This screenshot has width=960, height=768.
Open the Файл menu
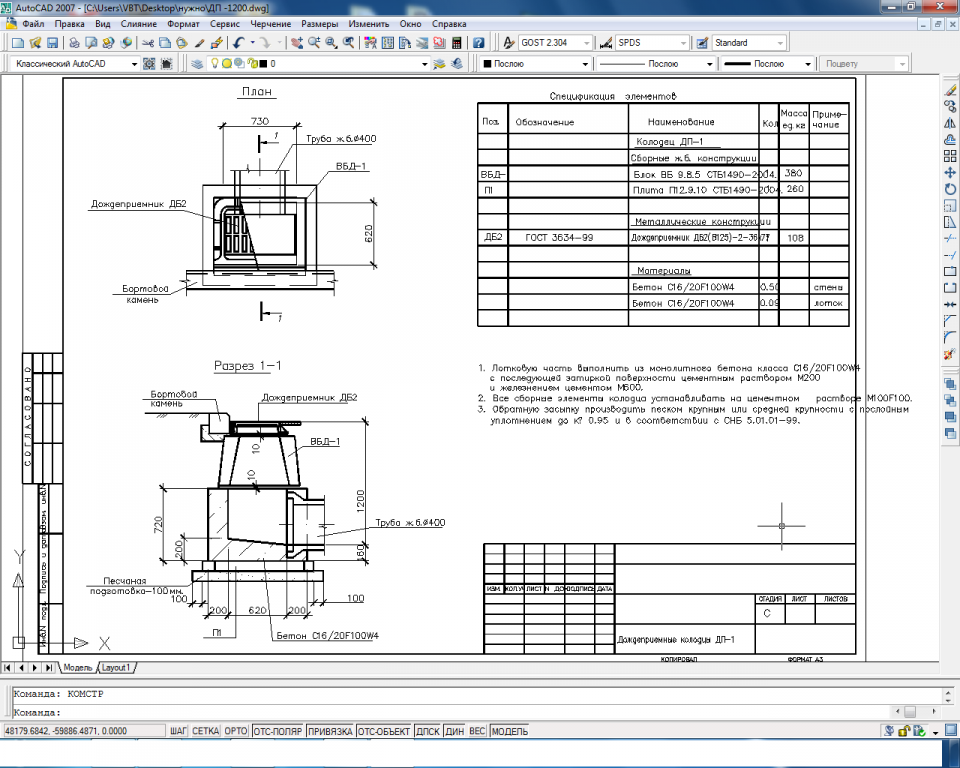coord(33,24)
